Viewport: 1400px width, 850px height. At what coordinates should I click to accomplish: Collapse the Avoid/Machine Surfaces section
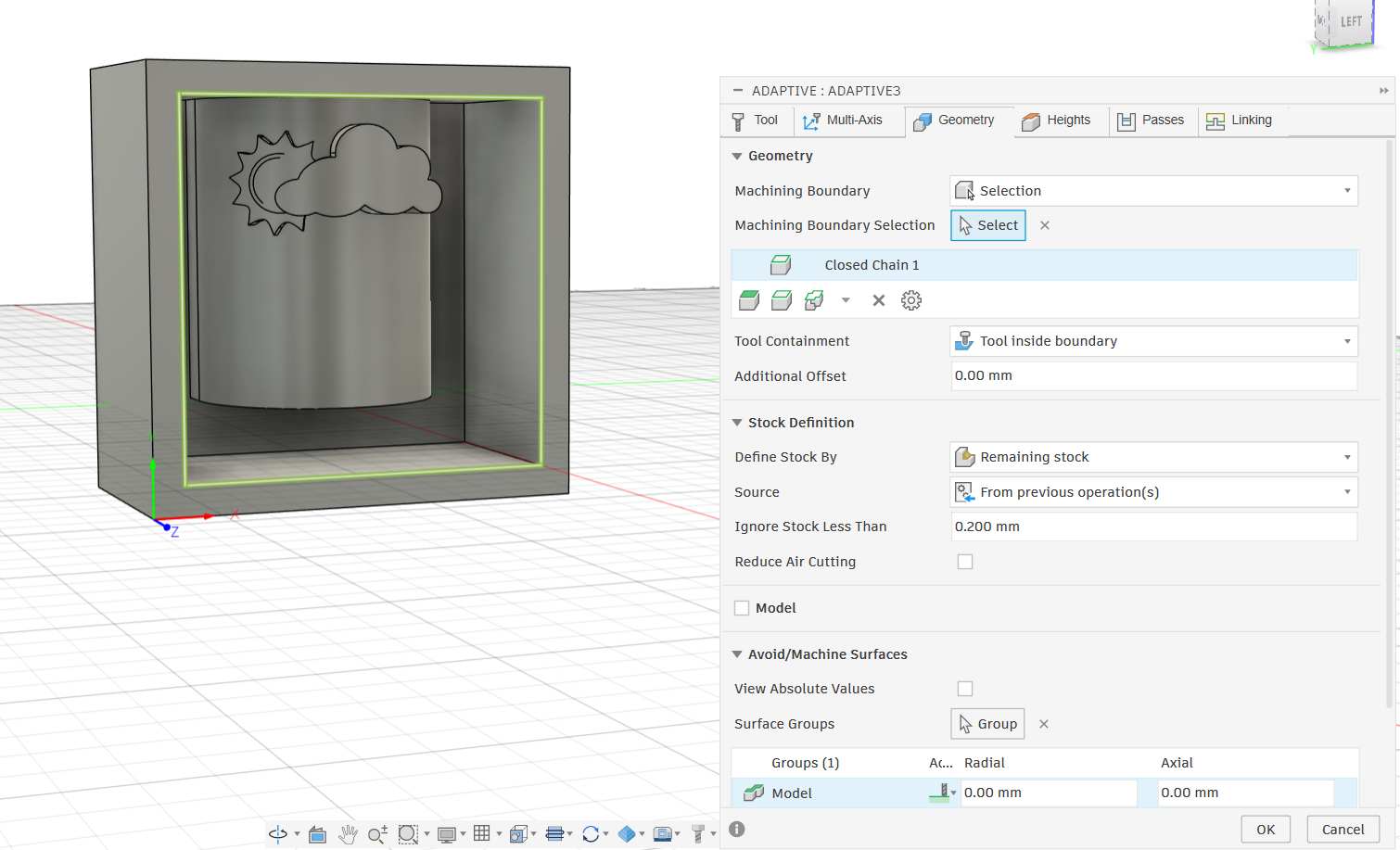[x=737, y=654]
